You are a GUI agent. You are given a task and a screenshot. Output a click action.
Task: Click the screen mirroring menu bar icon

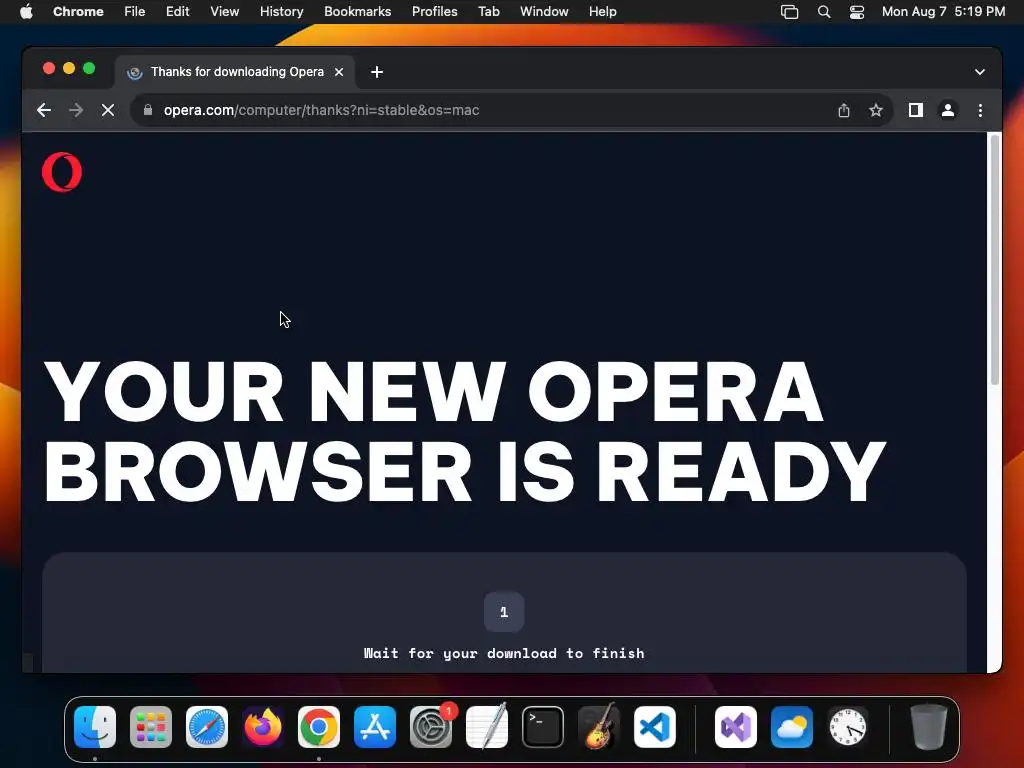tap(790, 12)
